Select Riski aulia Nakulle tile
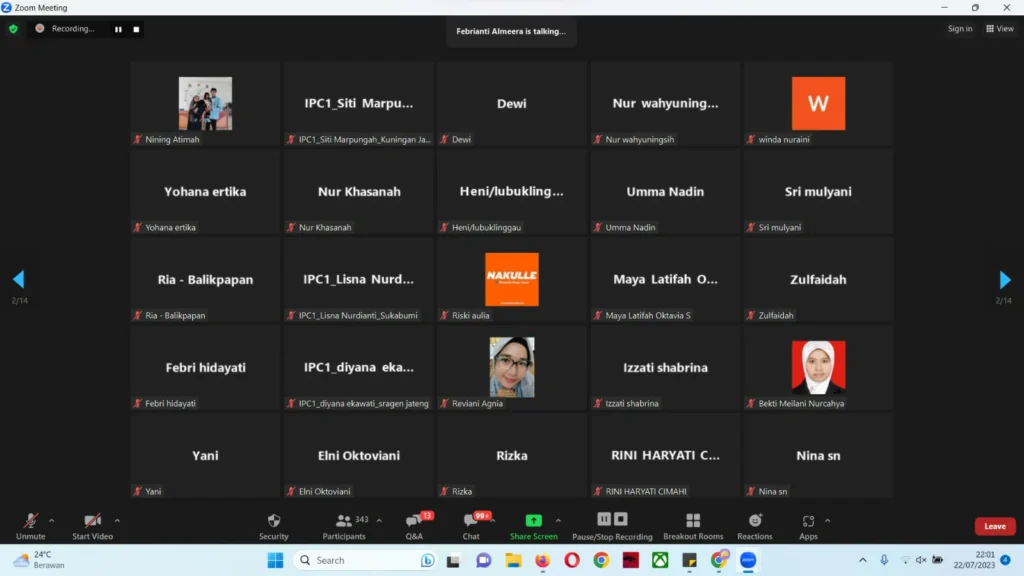The height and width of the screenshot is (576, 1024). (x=511, y=280)
